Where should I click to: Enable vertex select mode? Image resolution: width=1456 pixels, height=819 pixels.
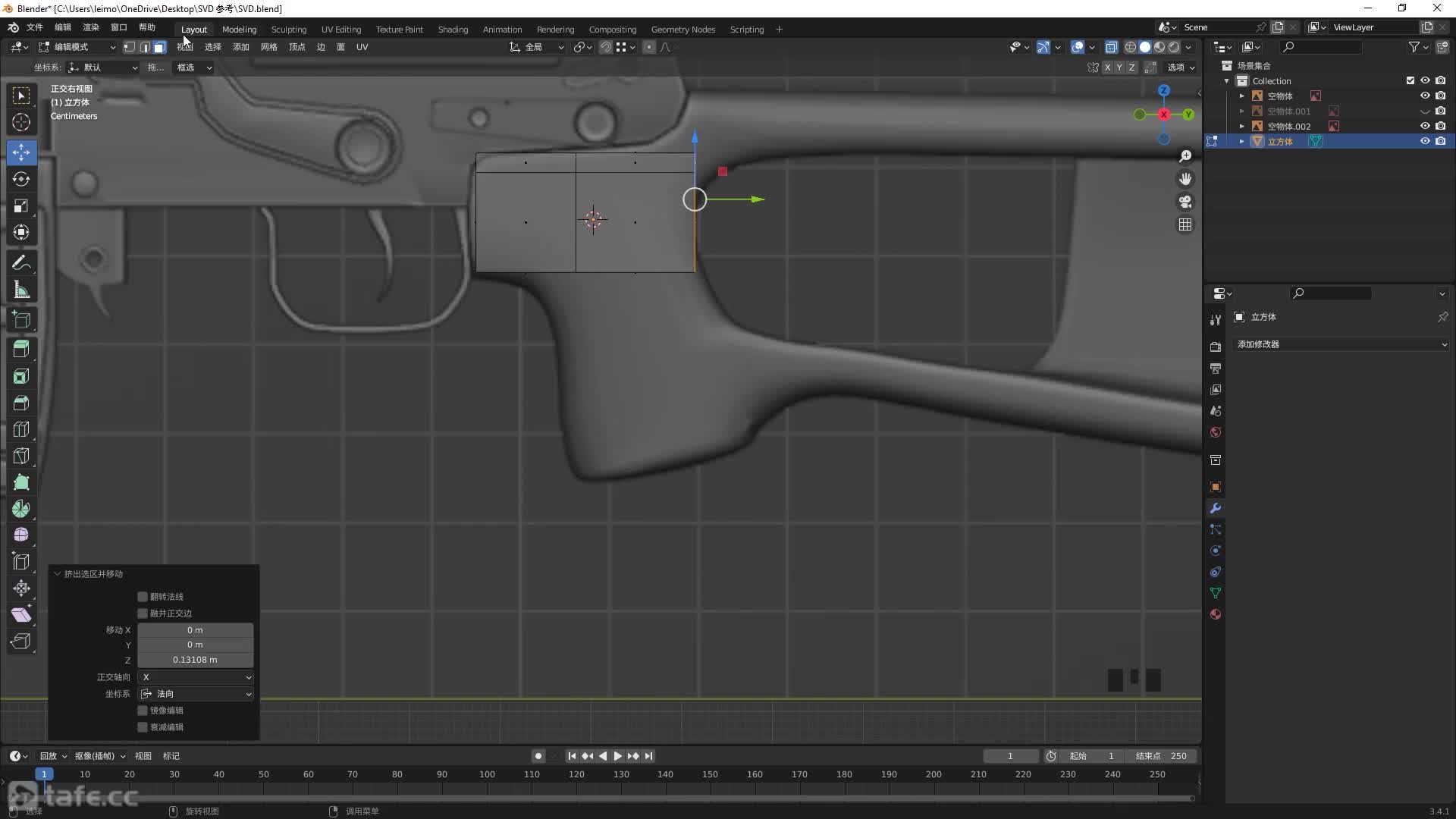click(130, 47)
